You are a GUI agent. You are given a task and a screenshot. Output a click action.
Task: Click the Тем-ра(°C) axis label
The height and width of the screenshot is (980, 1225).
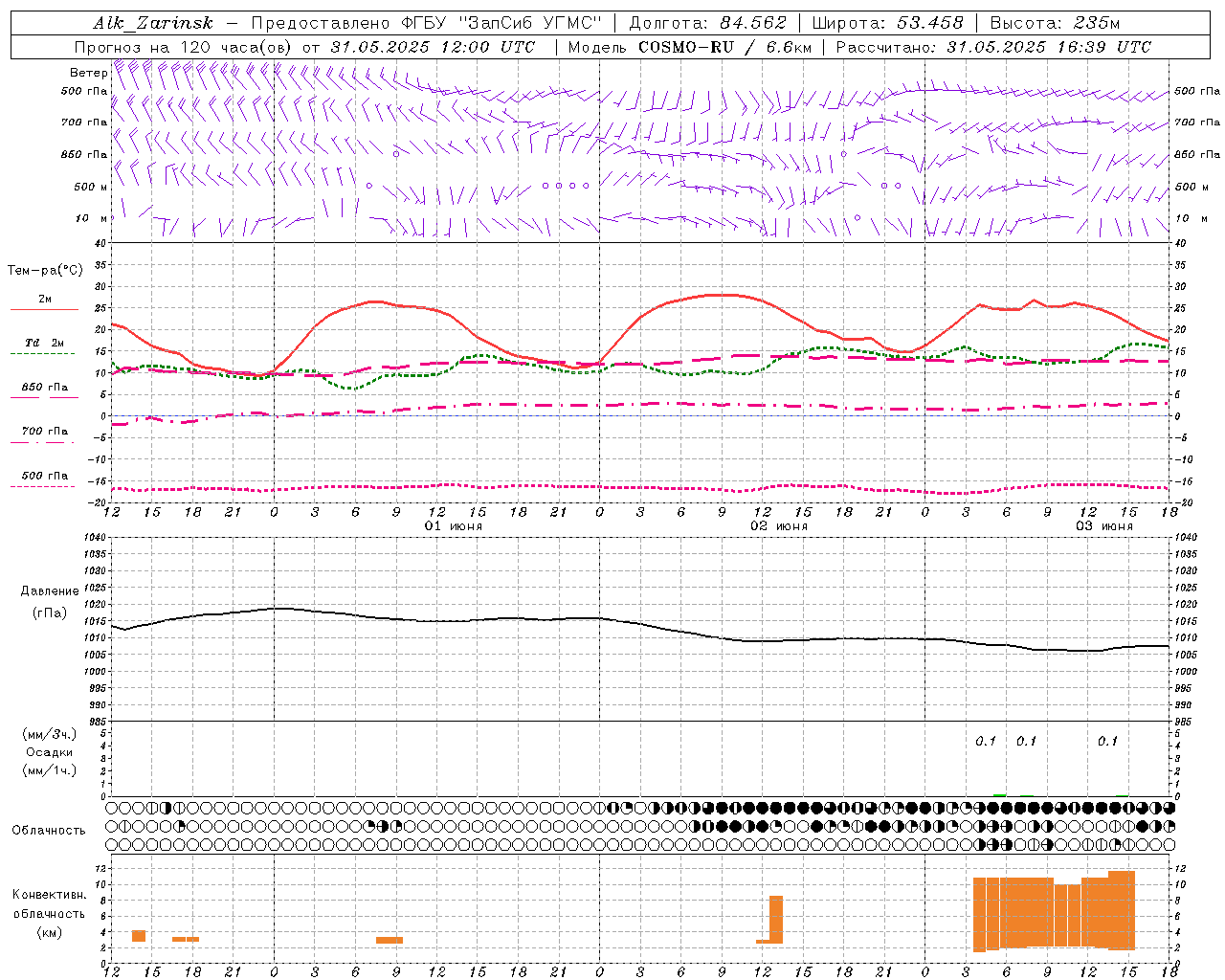pyautogui.click(x=45, y=271)
